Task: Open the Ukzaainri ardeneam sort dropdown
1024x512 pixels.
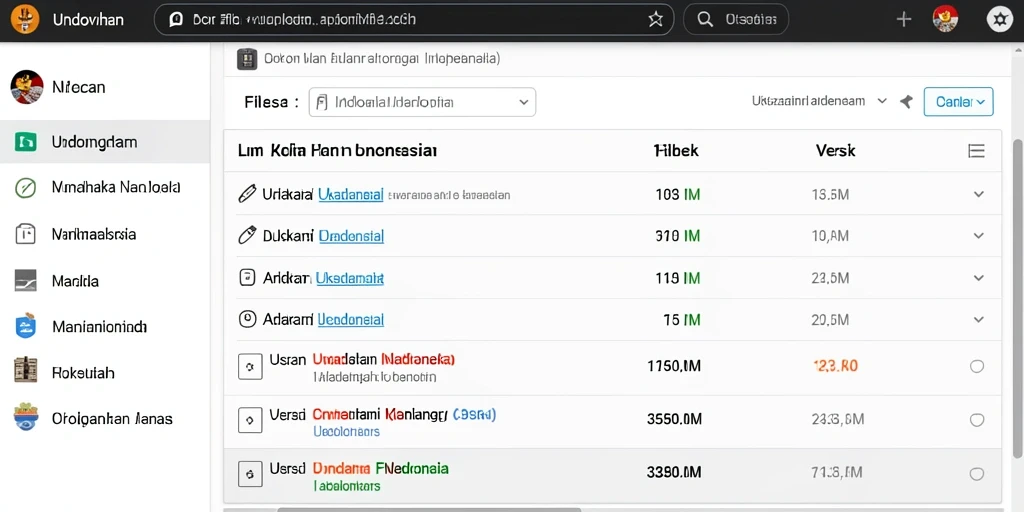Action: click(820, 101)
